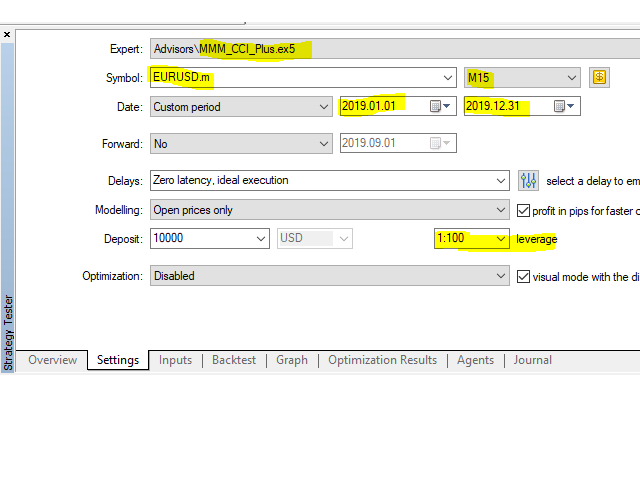The image size is (640, 480).
Task: Toggle visual mode checkbox
Action: tap(523, 276)
